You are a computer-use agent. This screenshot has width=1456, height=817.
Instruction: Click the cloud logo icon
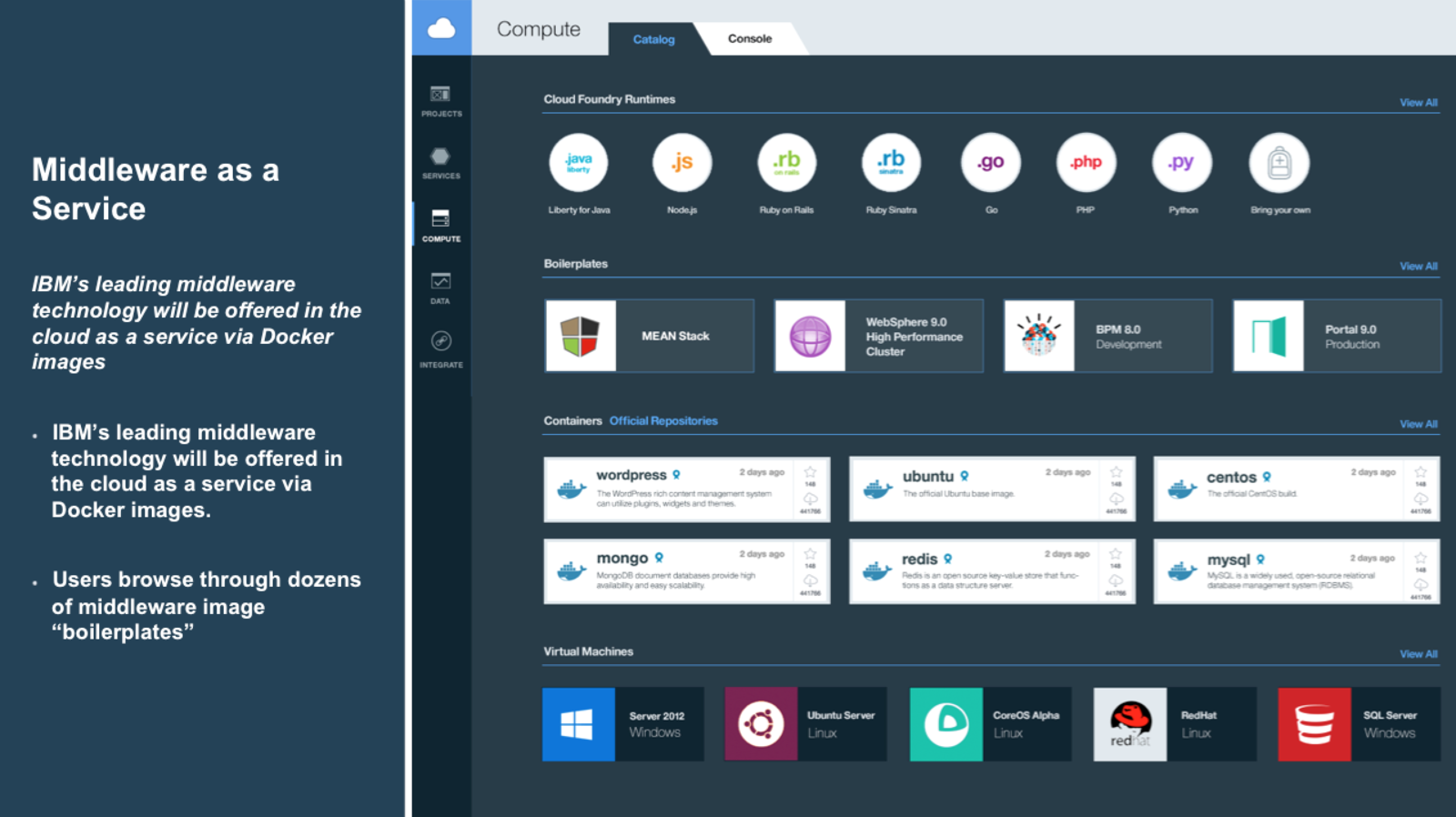pos(441,28)
